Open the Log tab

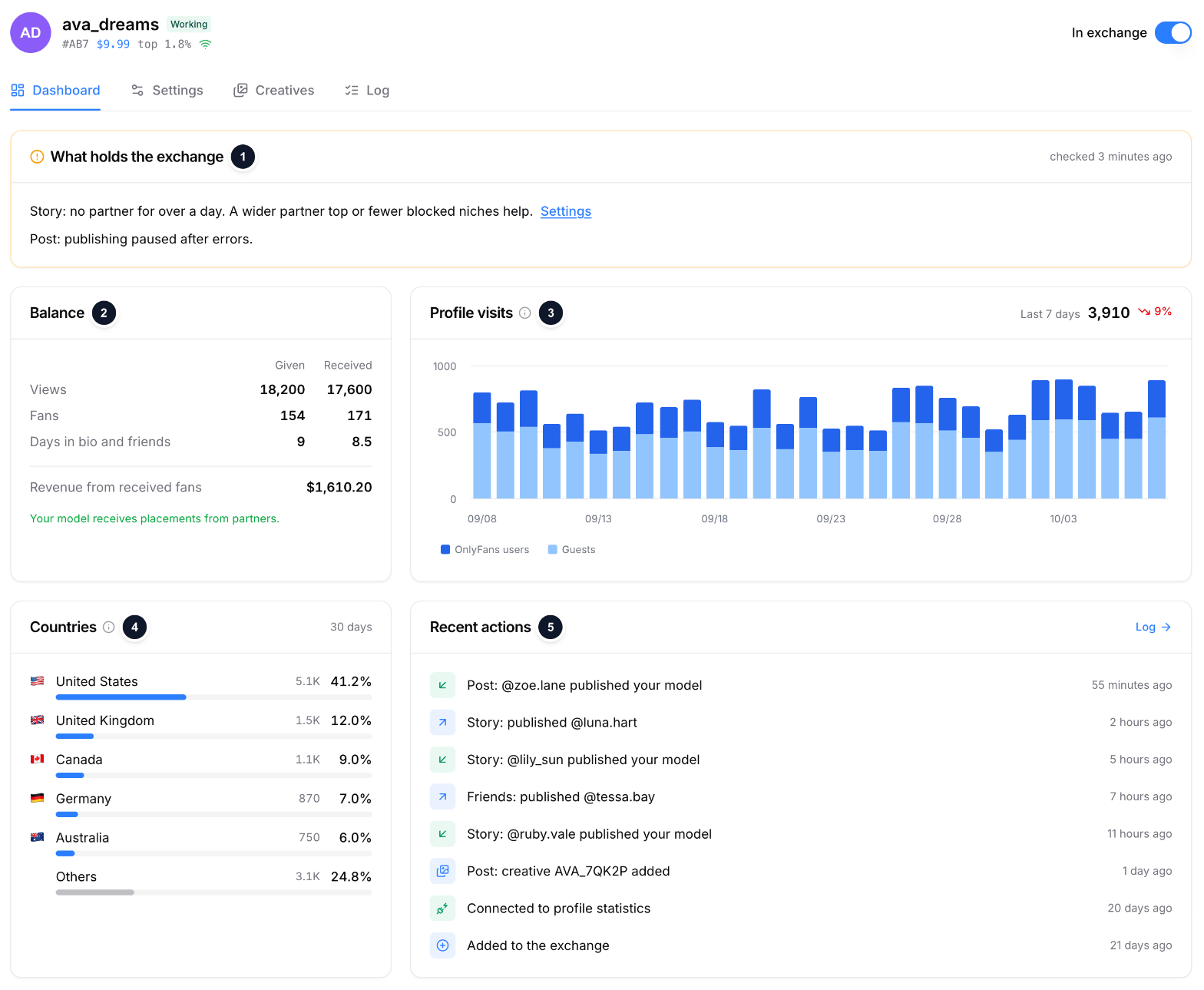click(367, 91)
